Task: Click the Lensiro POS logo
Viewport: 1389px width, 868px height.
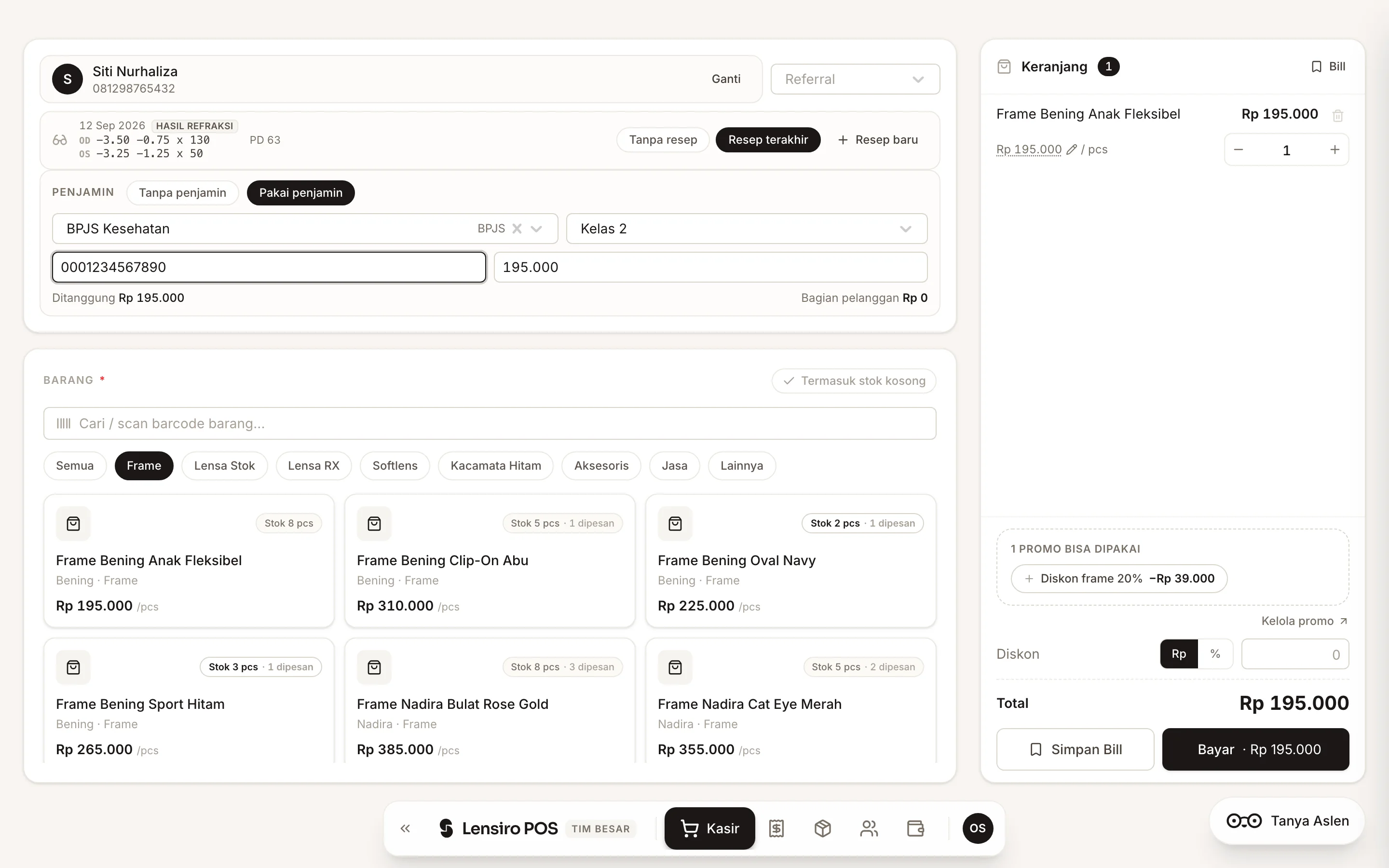Action: (x=498, y=828)
